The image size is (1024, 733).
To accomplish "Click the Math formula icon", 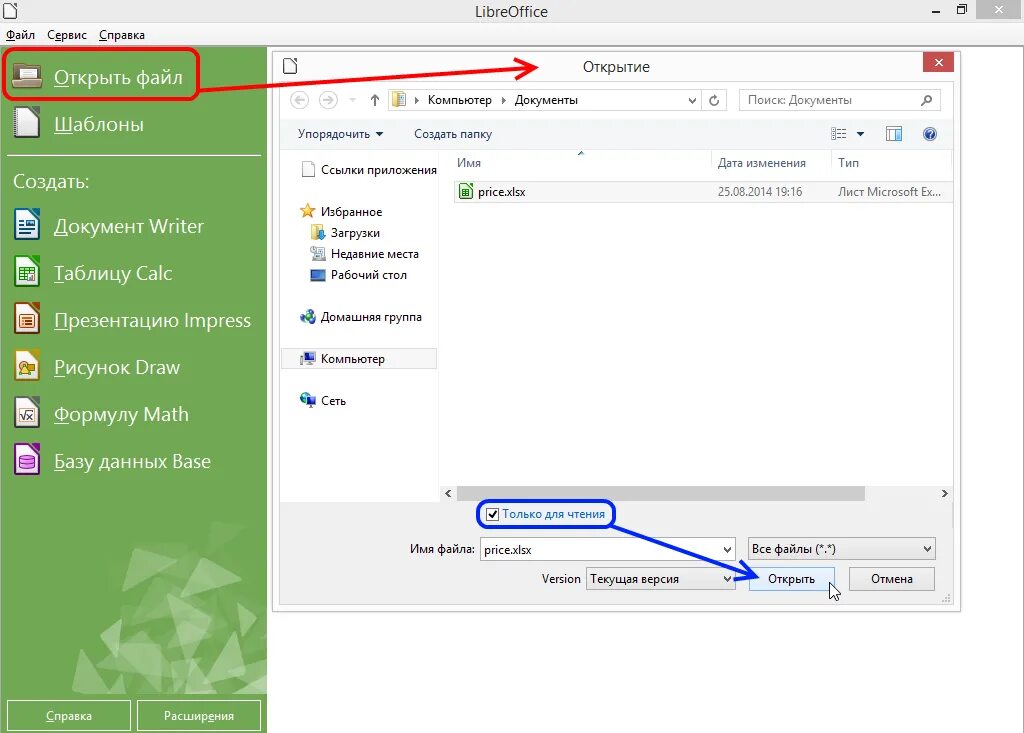I will (x=27, y=413).
